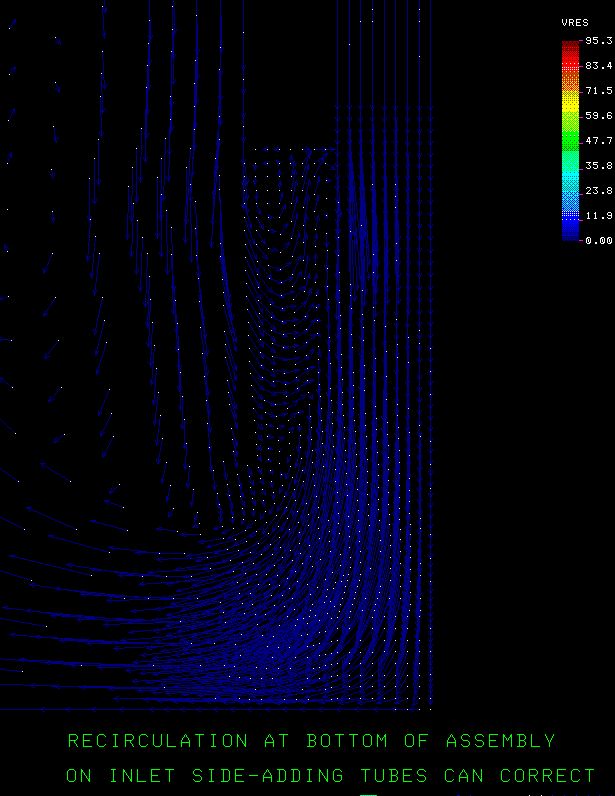Click the caption line starting 'RECIRCULATION AT BOTTOM'
This screenshot has width=615, height=796.
(x=311, y=741)
